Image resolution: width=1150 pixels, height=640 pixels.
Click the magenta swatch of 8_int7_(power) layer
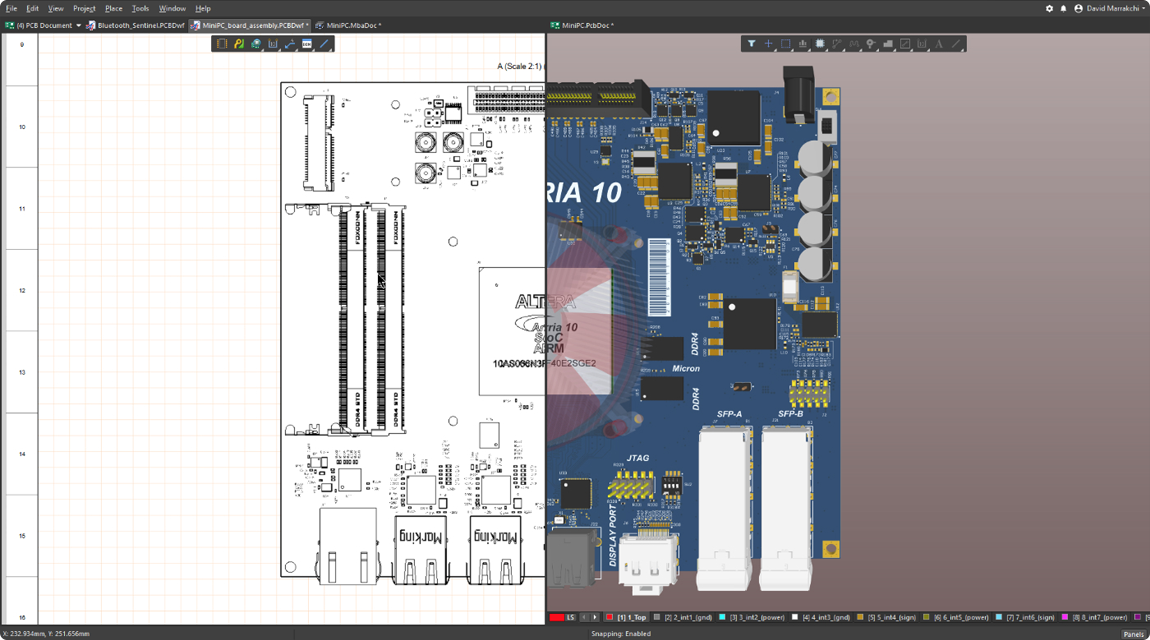tap(1065, 617)
